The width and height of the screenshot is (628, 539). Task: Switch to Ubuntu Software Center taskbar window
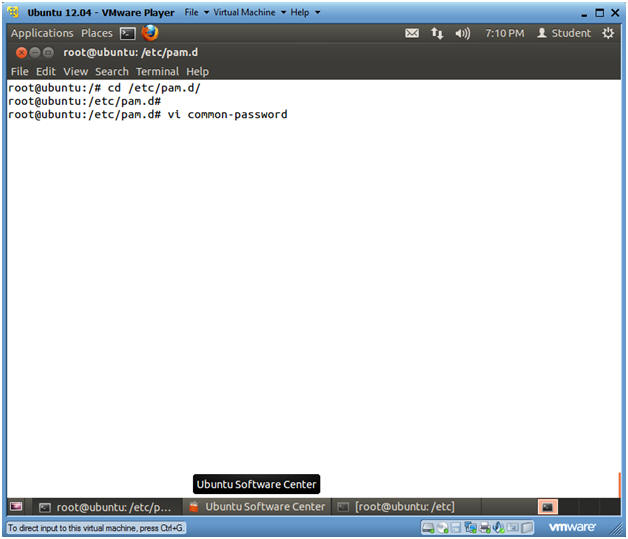tap(258, 507)
